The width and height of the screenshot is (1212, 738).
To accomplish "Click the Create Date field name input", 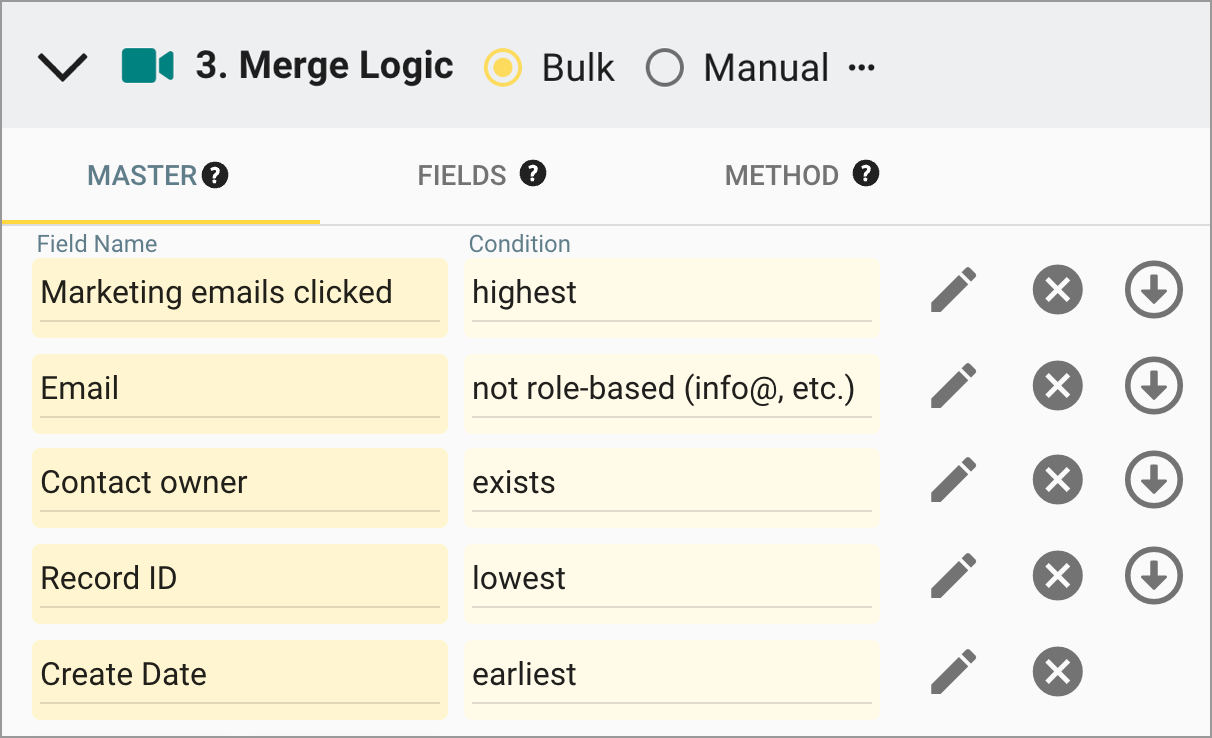I will coord(240,675).
